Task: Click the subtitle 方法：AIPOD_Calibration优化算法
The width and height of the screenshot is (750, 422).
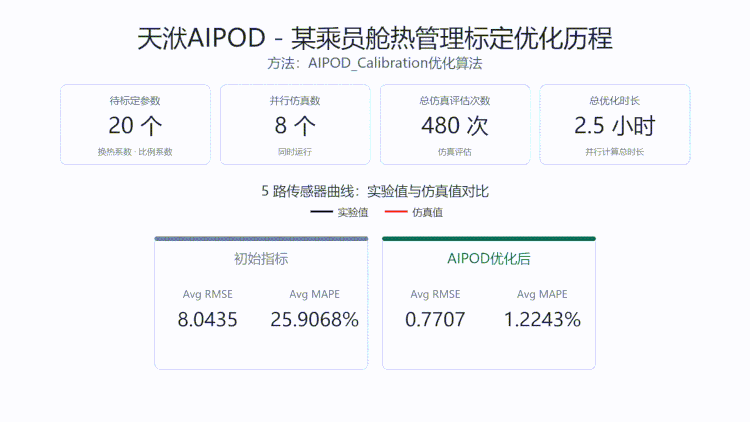Action: coord(375,63)
